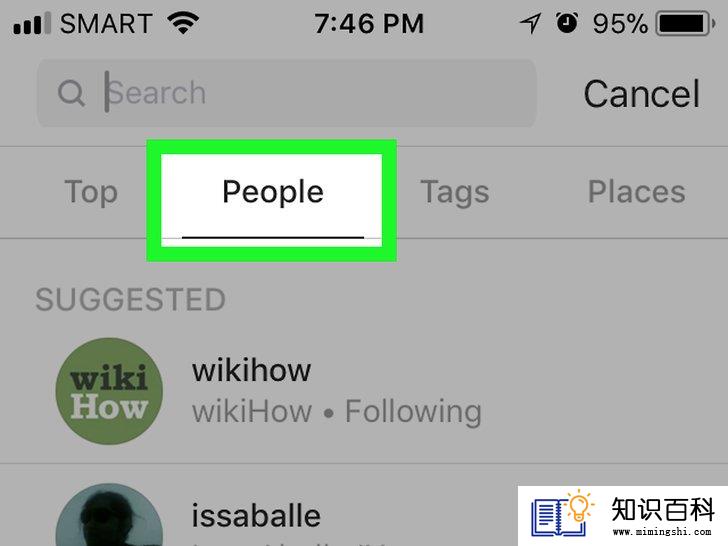
Task: Click the book and lightbulb logo
Action: click(563, 514)
